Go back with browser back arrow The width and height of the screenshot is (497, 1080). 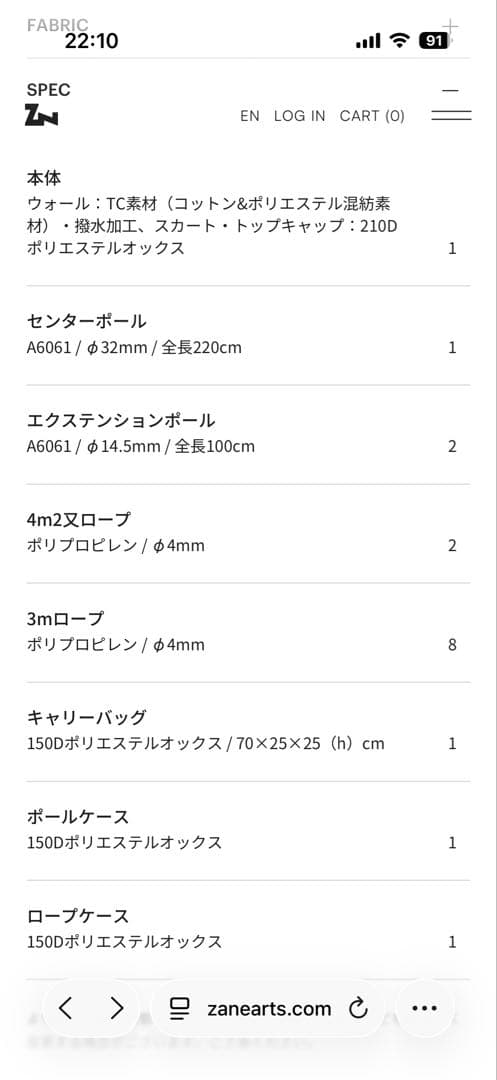pos(65,1008)
